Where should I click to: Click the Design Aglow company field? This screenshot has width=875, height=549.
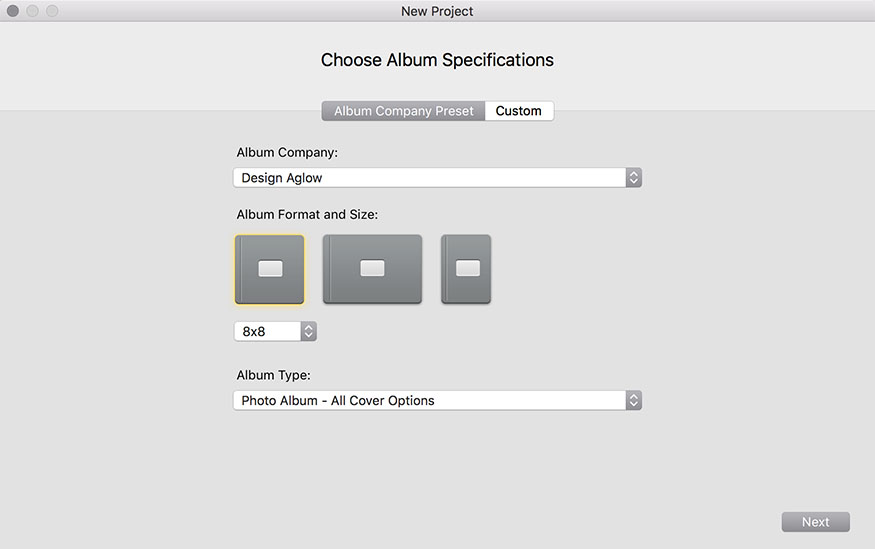(x=438, y=177)
